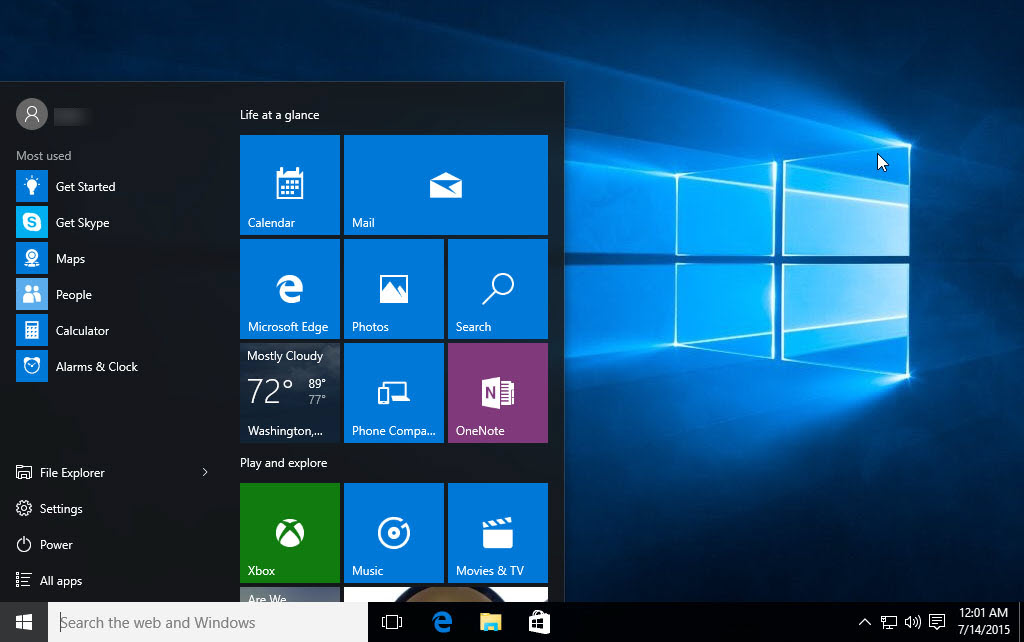The height and width of the screenshot is (642, 1024).
Task: Open the Calendar tile
Action: tap(289, 184)
